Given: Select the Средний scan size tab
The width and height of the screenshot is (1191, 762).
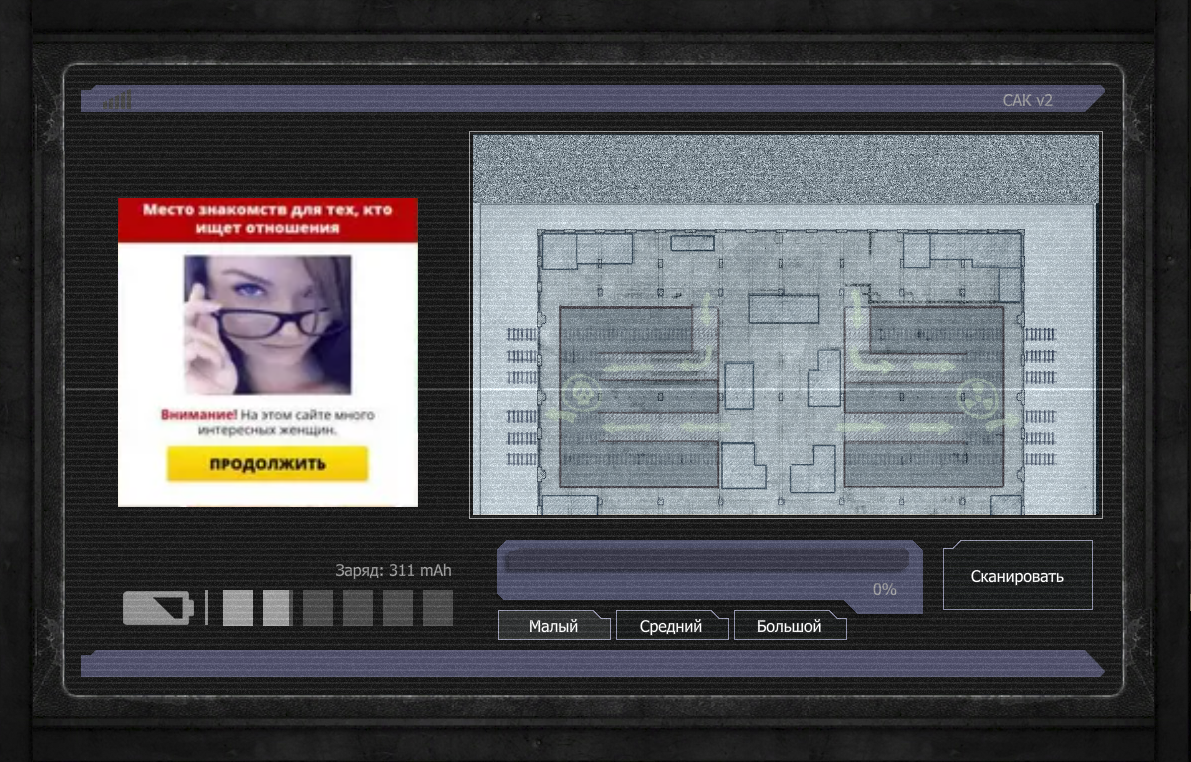Looking at the screenshot, I should tap(671, 626).
